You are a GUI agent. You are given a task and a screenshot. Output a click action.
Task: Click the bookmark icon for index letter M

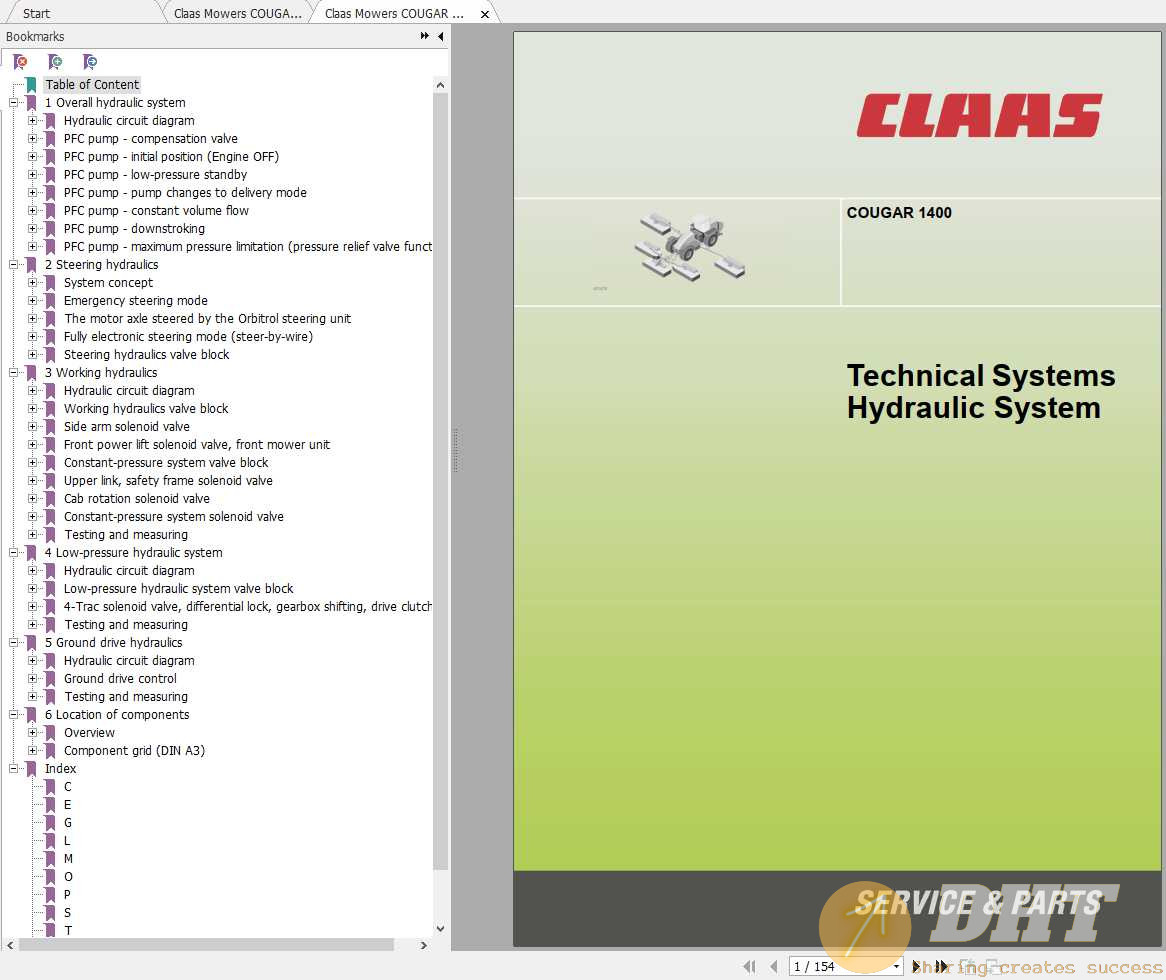(51, 859)
